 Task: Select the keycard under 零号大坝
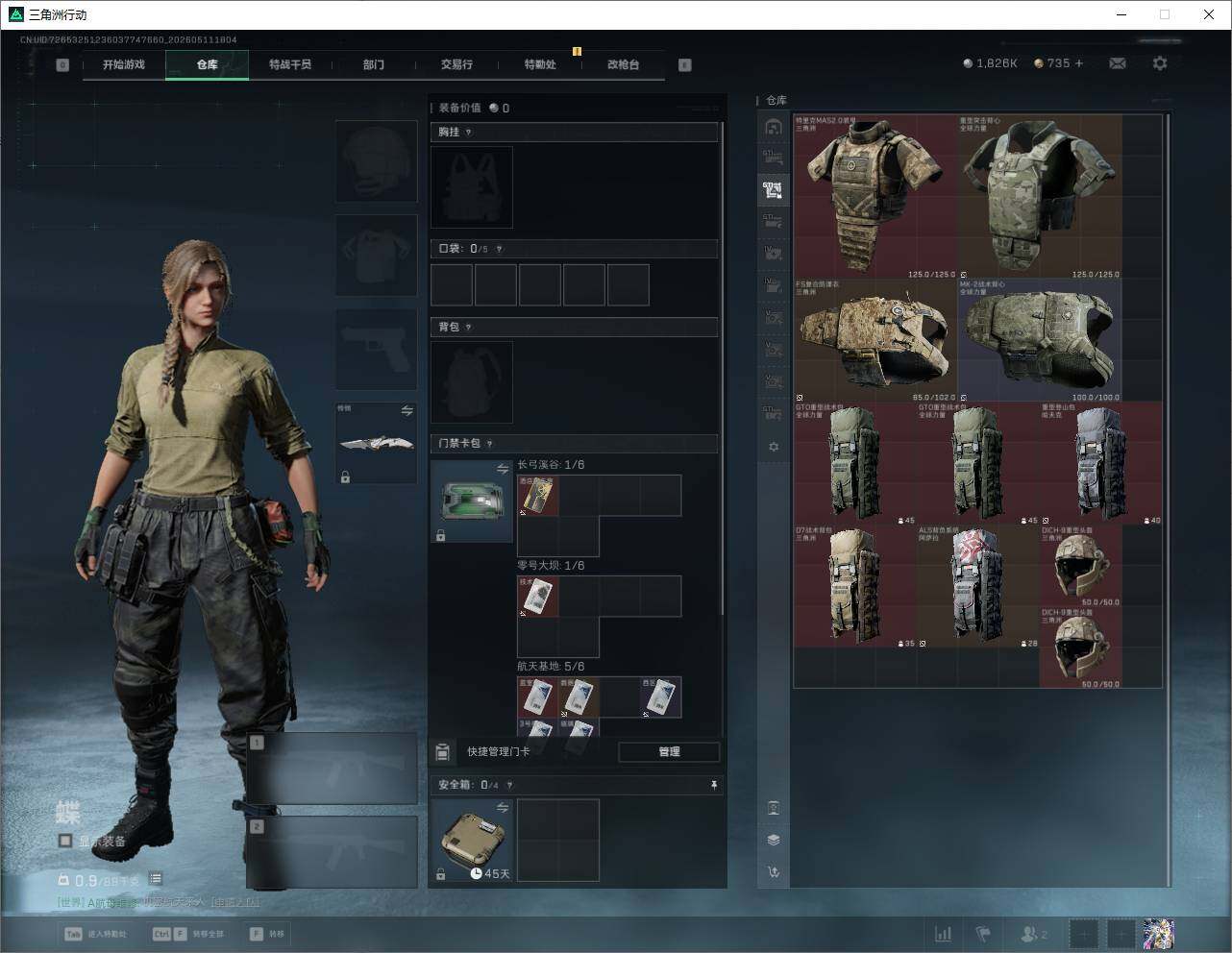(x=538, y=597)
